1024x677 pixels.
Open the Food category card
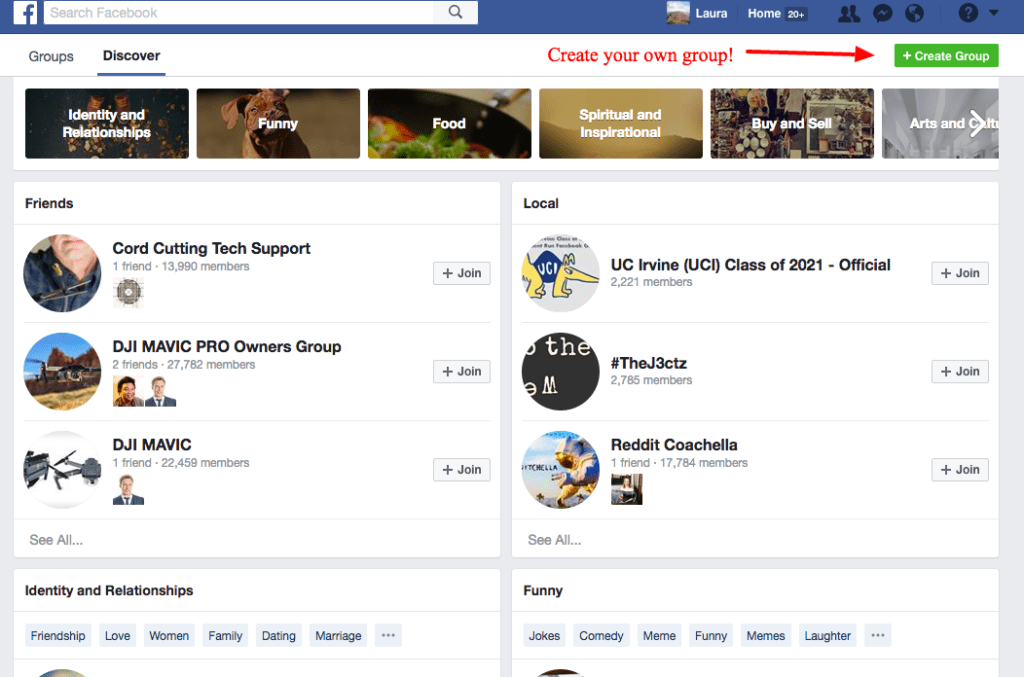449,123
